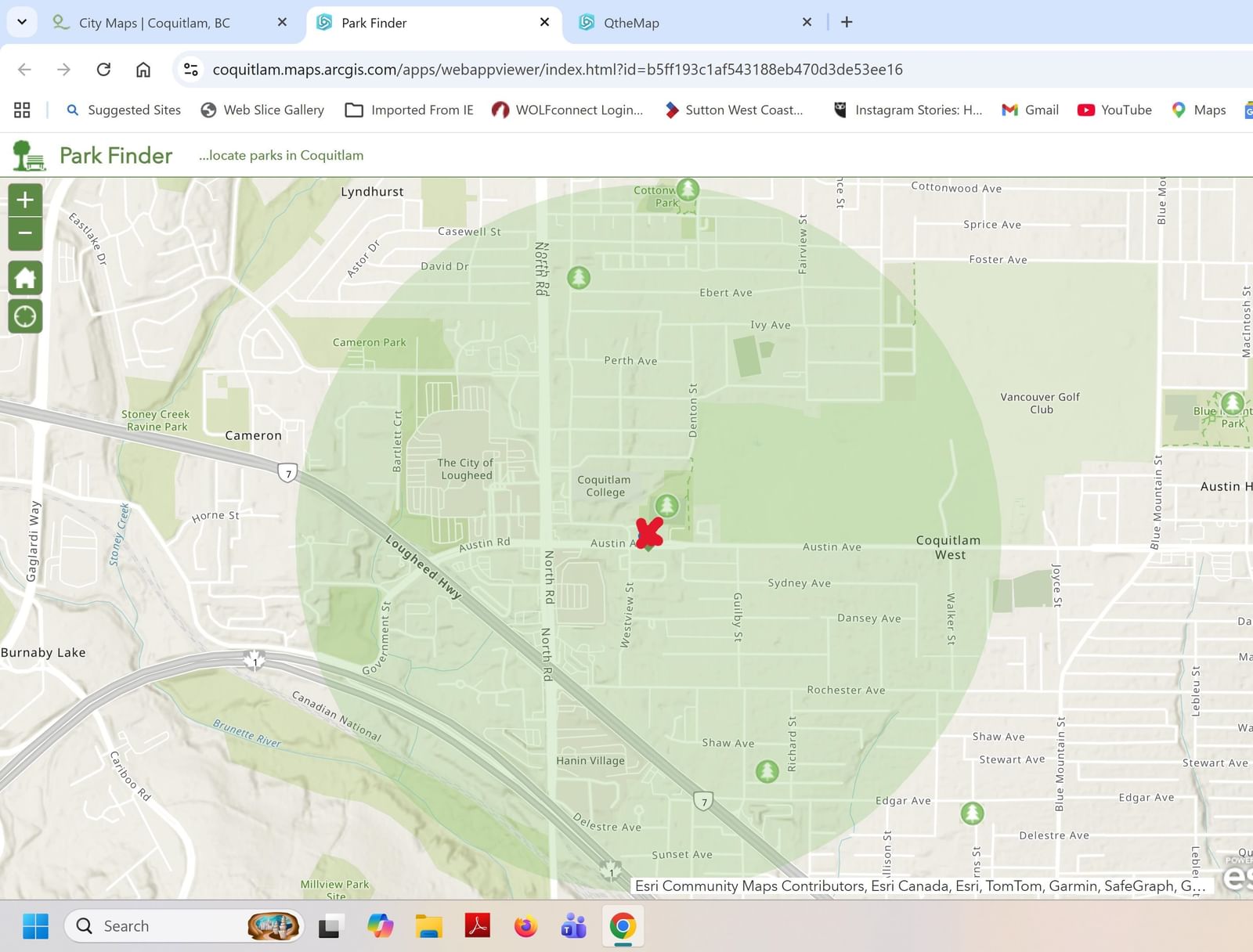Click the red X location marker
The height and width of the screenshot is (952, 1253).
tap(649, 533)
